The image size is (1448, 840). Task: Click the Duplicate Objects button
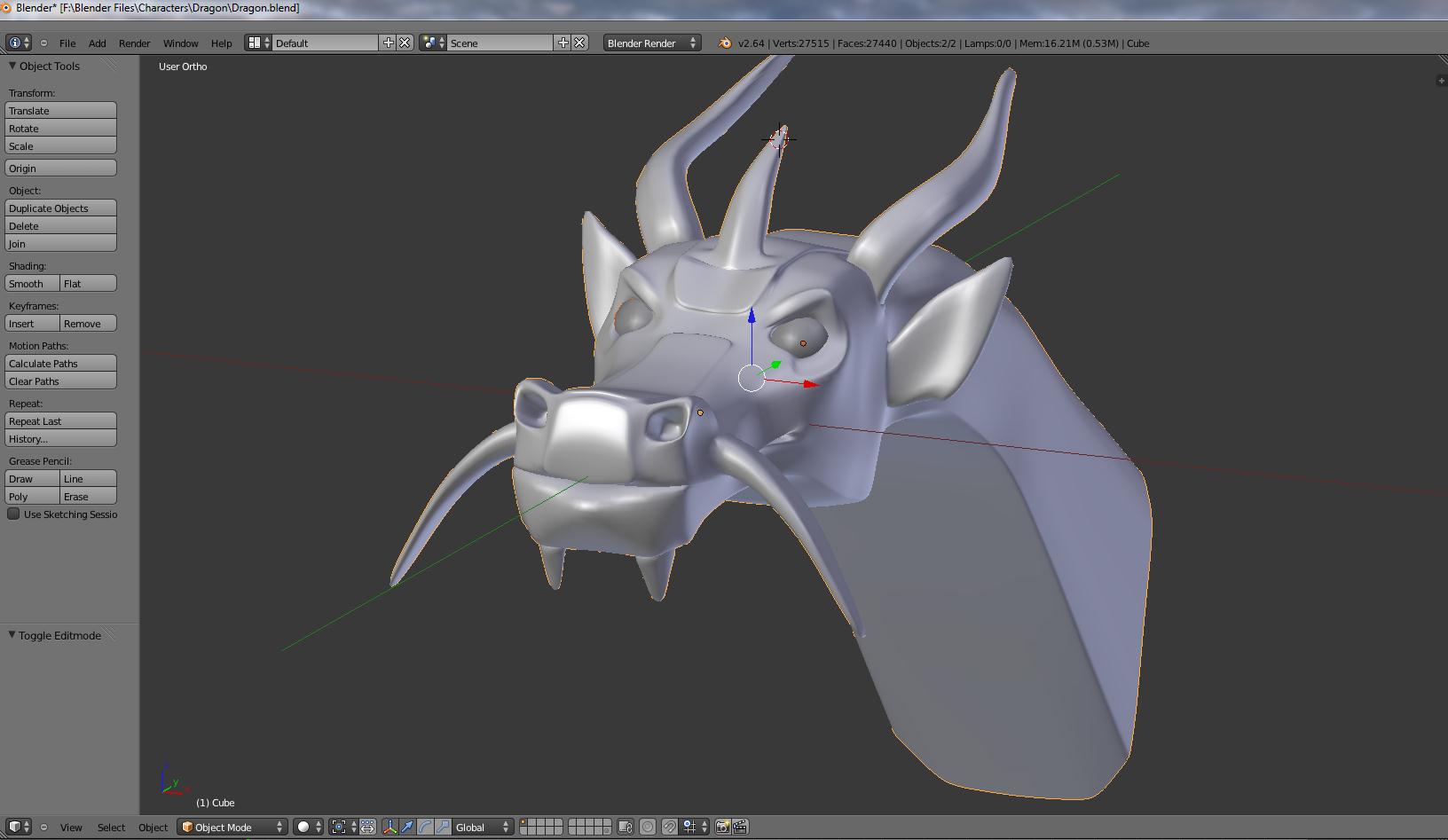60,208
